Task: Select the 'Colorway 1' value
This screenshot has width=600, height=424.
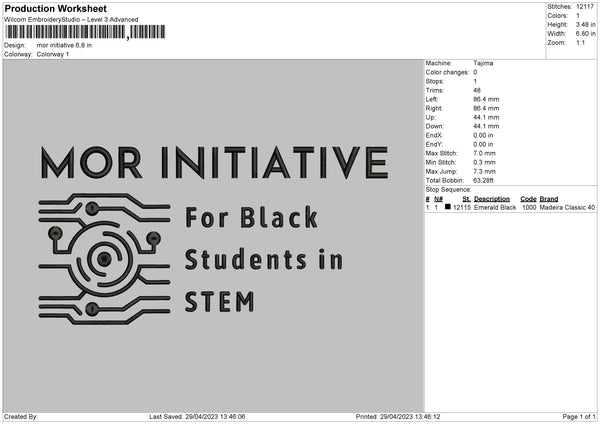Action: pos(53,54)
